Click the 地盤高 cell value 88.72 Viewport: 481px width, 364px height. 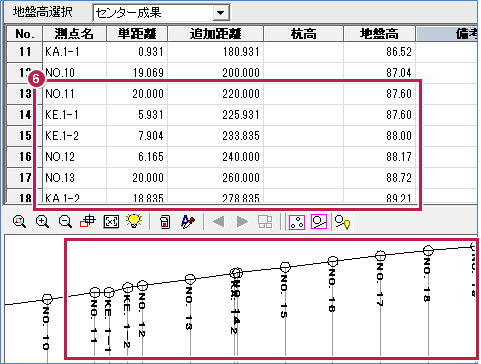click(x=380, y=178)
